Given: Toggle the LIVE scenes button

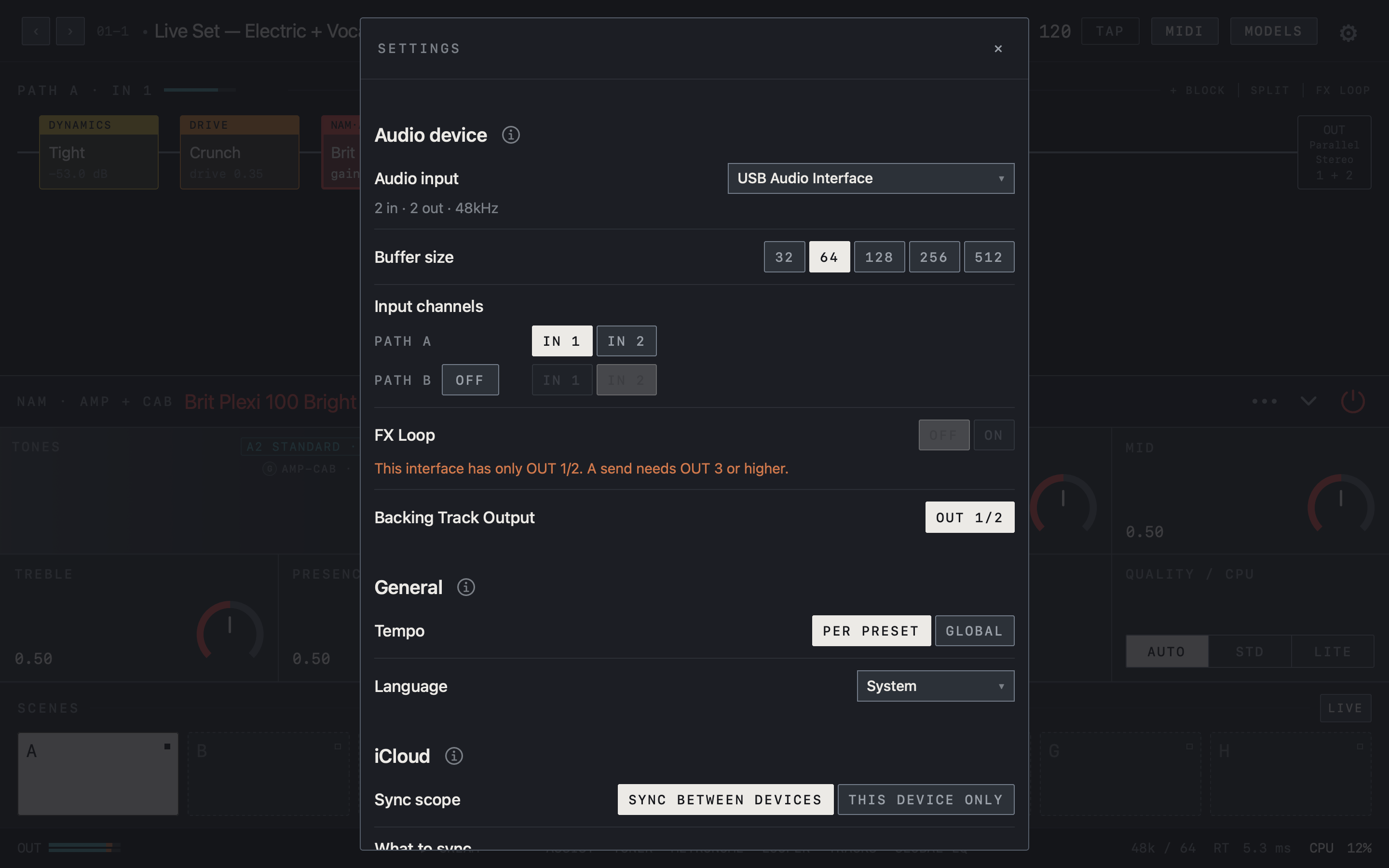Looking at the screenshot, I should pos(1345,708).
